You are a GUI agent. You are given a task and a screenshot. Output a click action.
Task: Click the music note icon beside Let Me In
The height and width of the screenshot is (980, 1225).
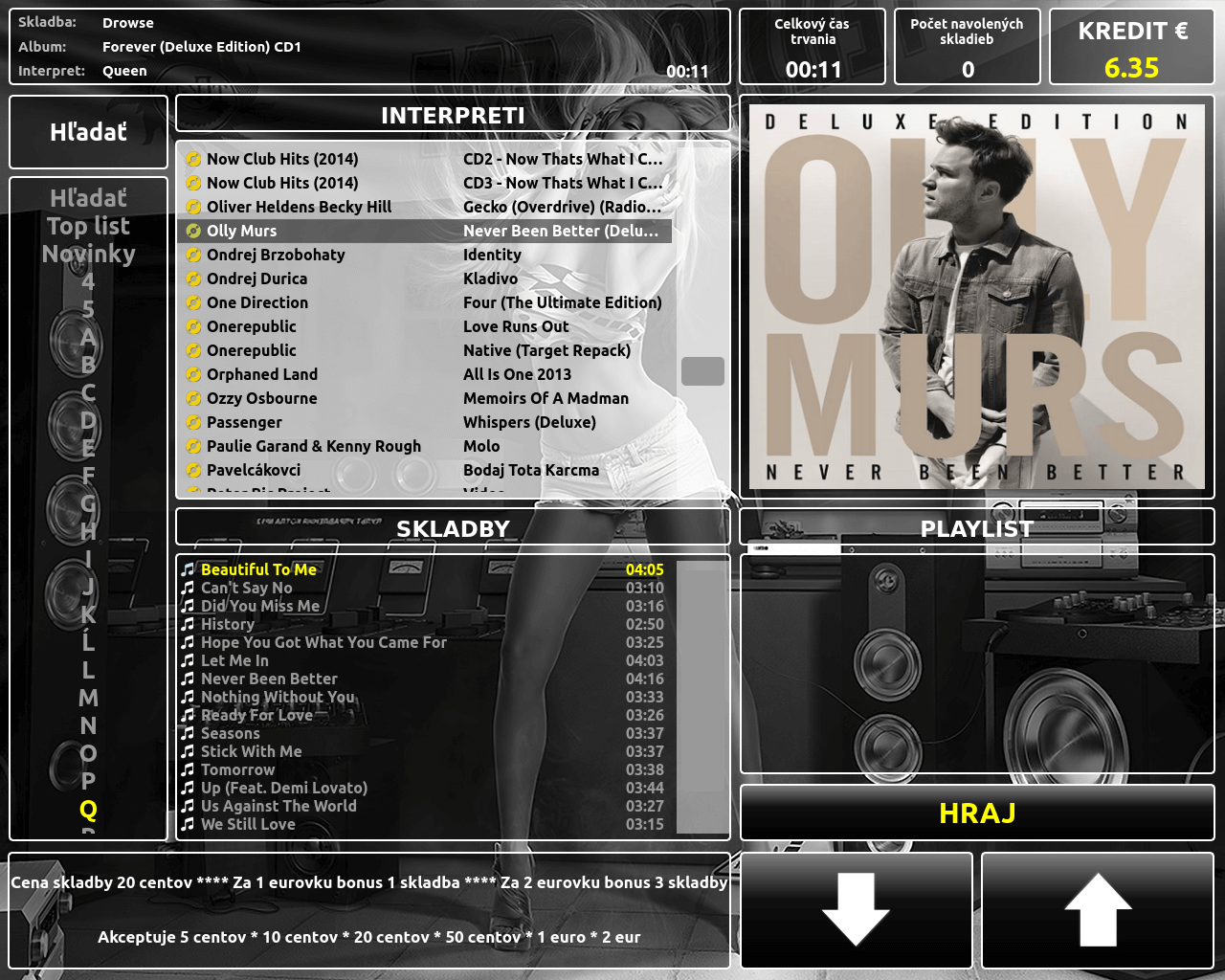coord(188,660)
